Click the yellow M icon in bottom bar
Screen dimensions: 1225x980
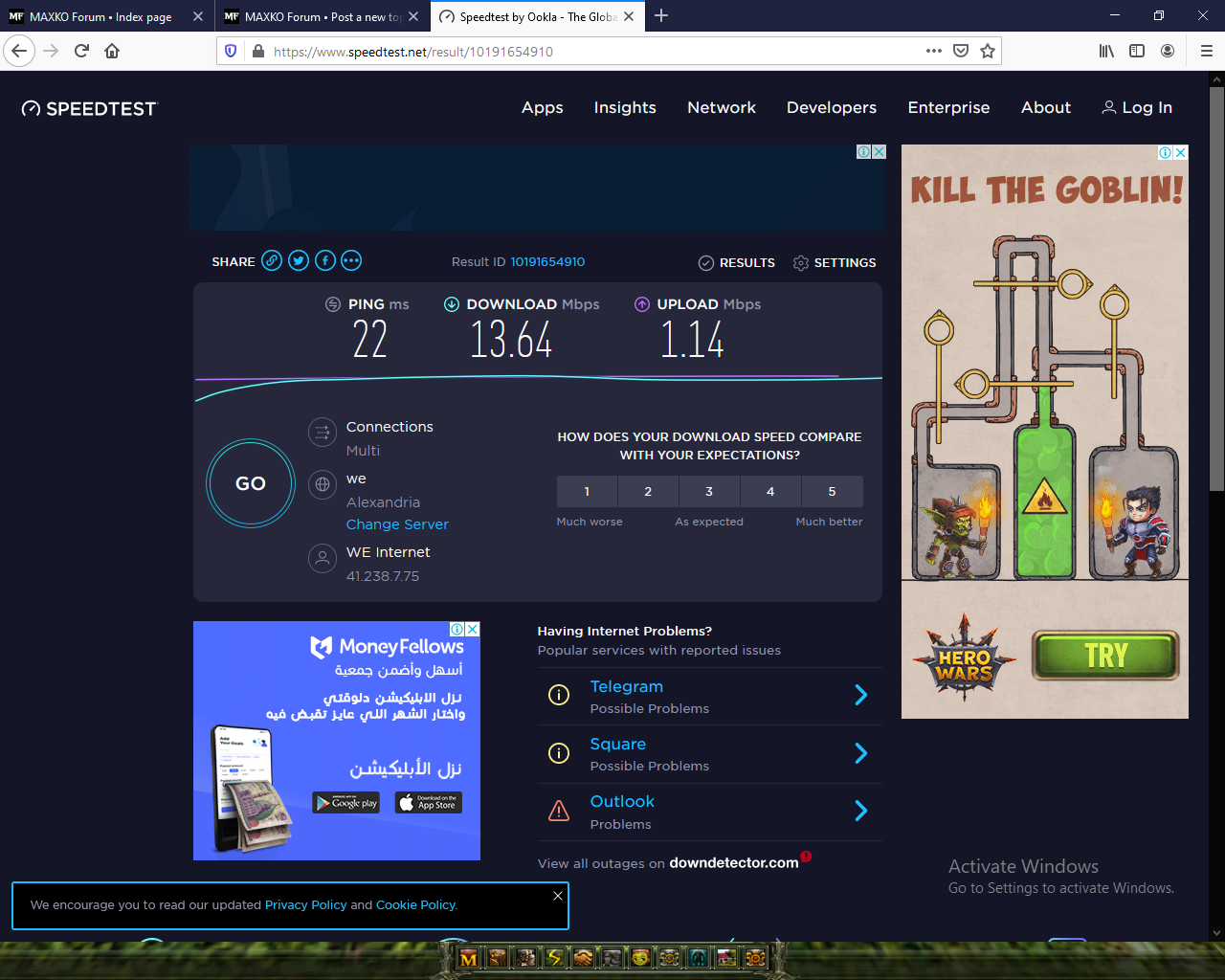[x=468, y=958]
